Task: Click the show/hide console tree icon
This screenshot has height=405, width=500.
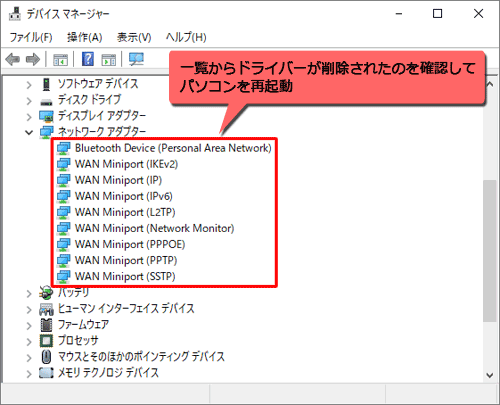Action: pyautogui.click(x=60, y=60)
